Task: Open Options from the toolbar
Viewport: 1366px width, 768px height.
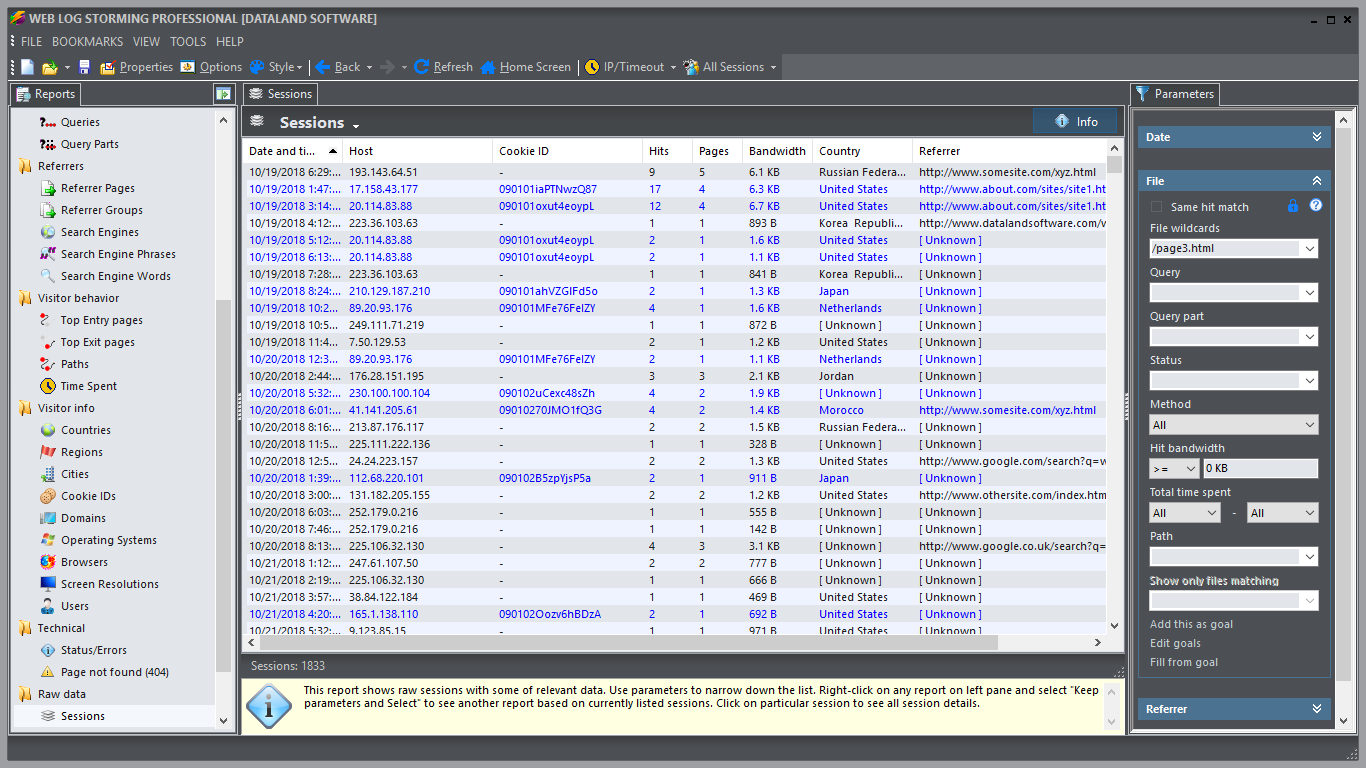Action: pos(211,67)
